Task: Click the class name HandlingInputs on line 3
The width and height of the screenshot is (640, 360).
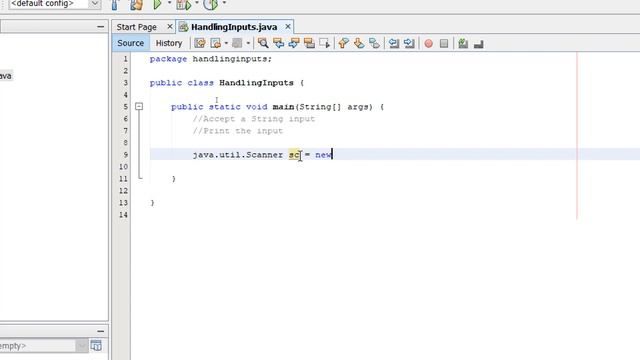Action: point(256,83)
